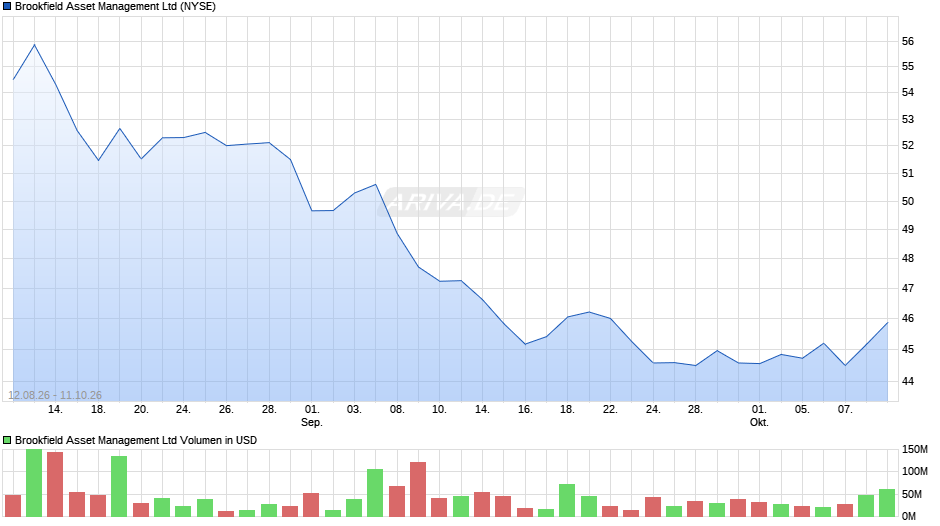Click the price axis label 56
The height and width of the screenshot is (526, 940).
coord(908,41)
